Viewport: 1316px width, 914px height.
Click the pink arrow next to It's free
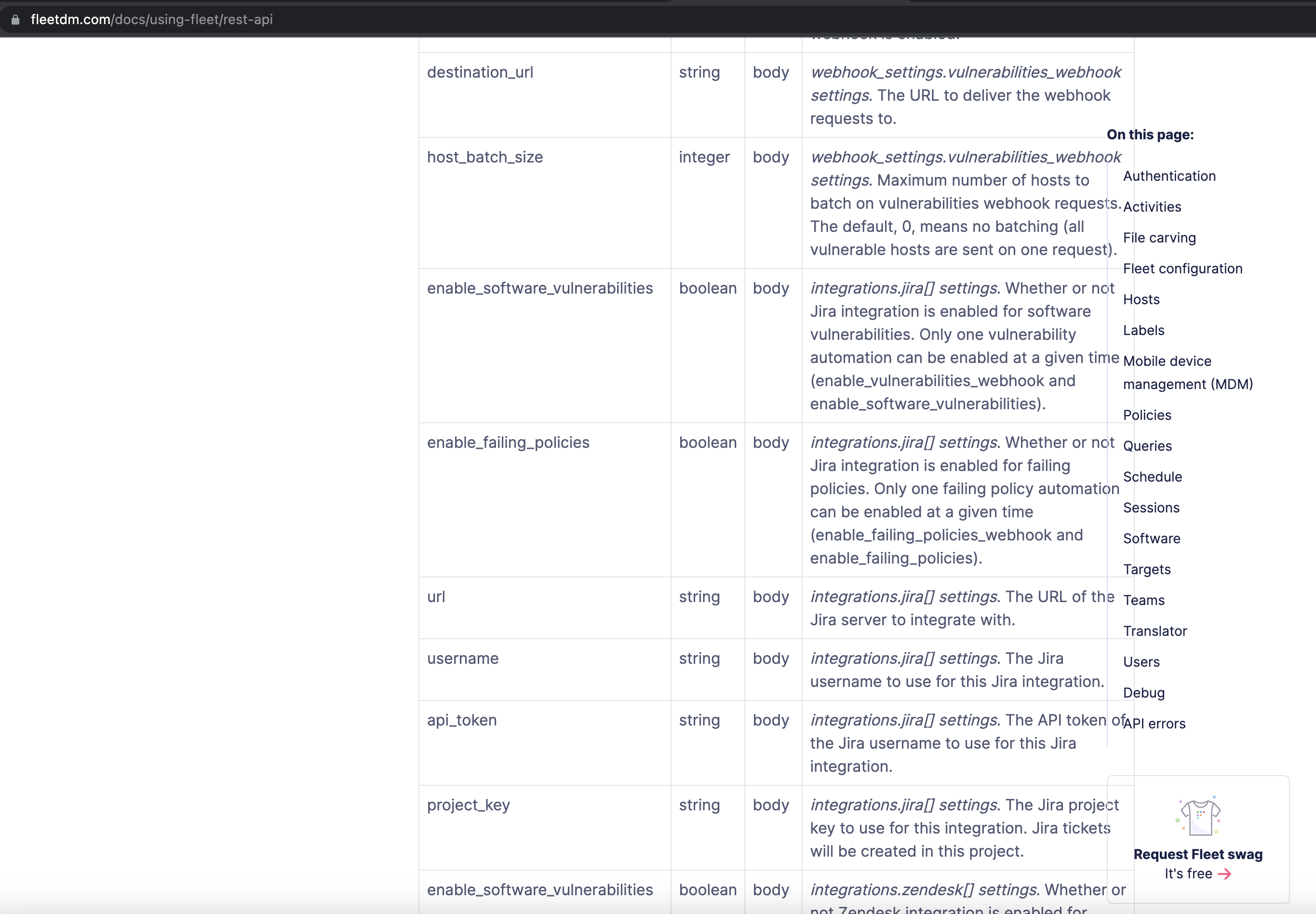1225,874
